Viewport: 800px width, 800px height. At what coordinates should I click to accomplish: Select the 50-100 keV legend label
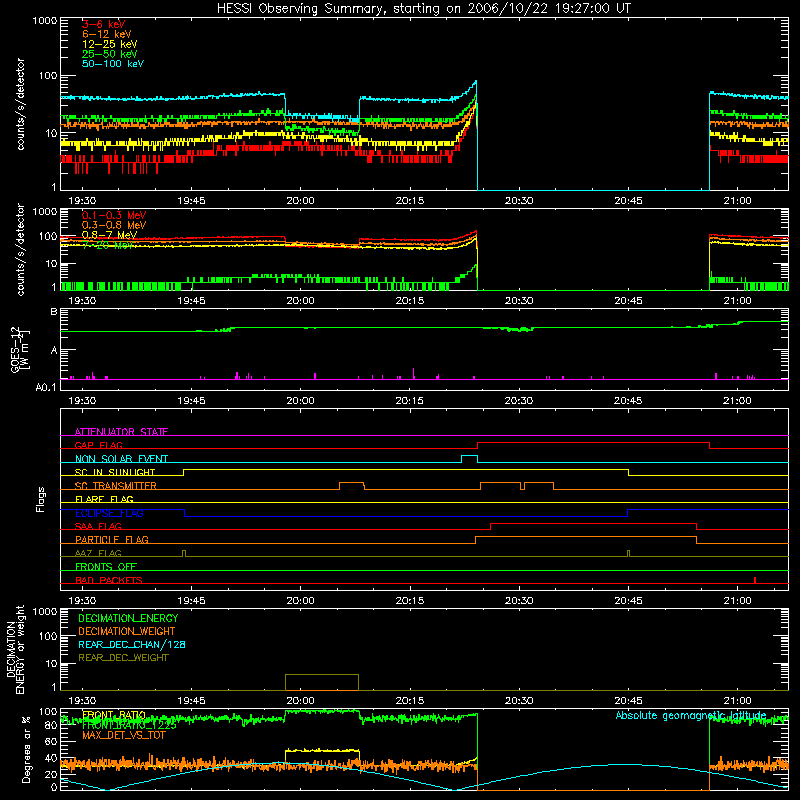pos(113,64)
